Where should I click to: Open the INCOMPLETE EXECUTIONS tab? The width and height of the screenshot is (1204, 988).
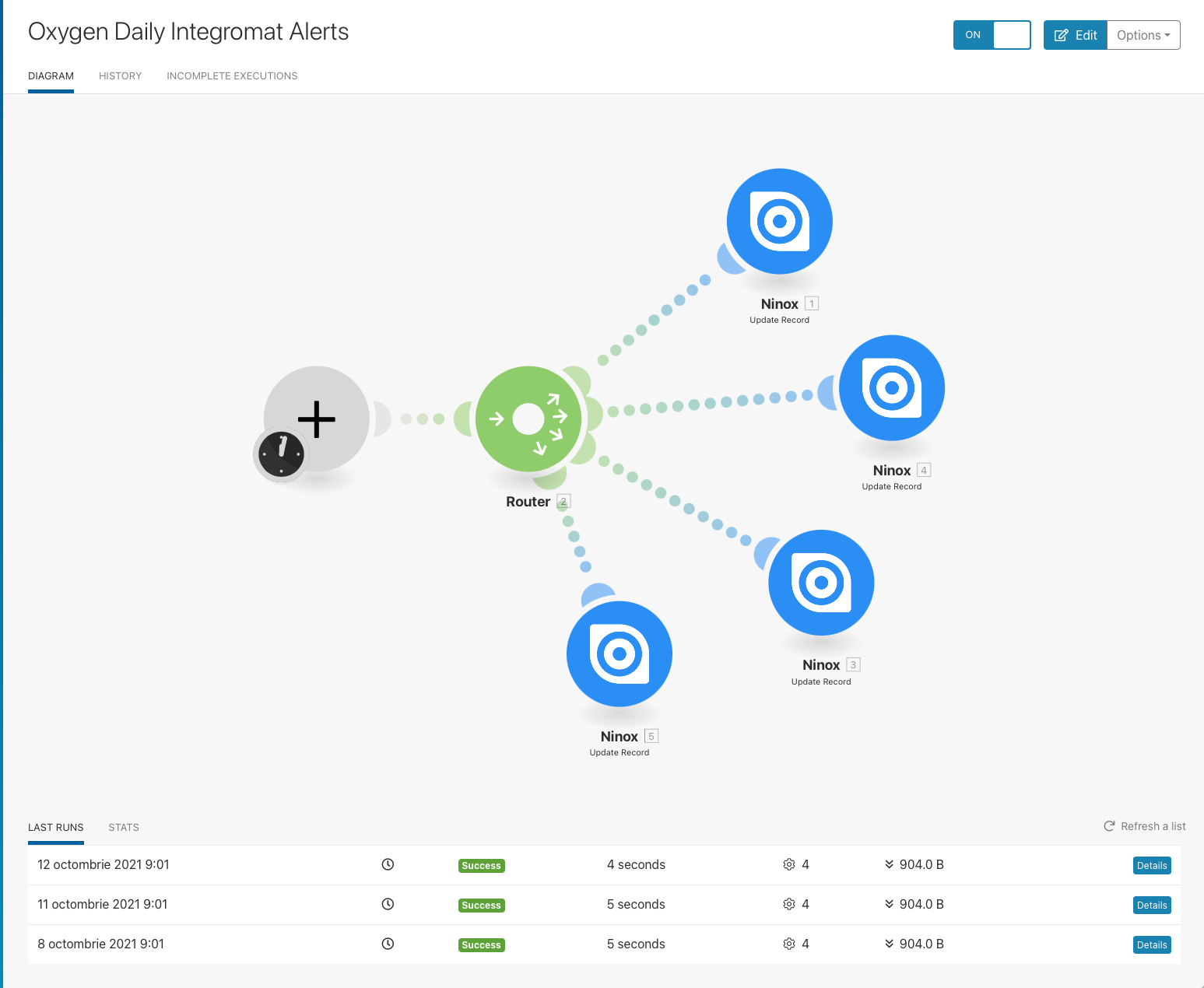[232, 76]
